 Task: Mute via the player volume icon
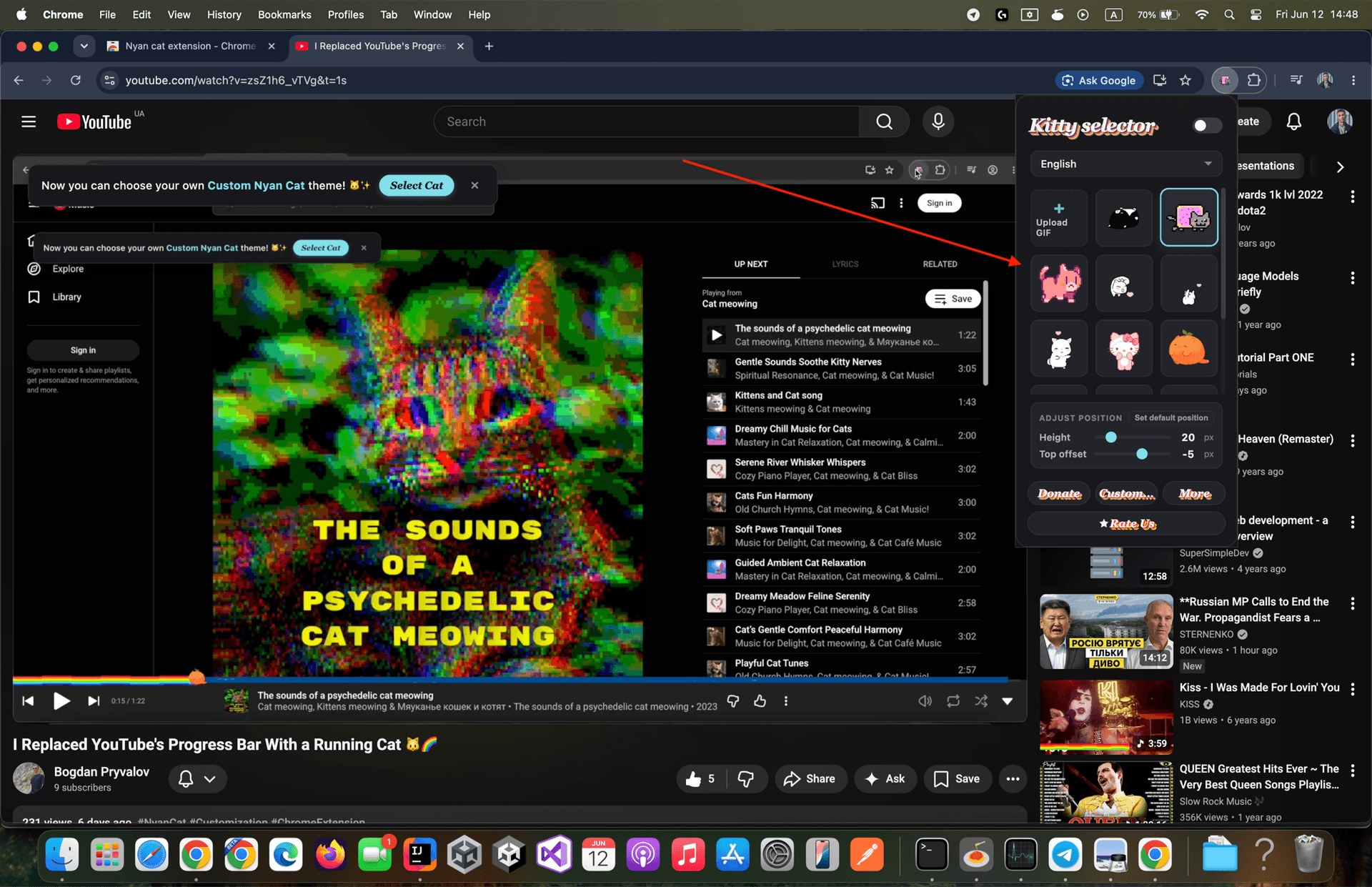tap(925, 701)
